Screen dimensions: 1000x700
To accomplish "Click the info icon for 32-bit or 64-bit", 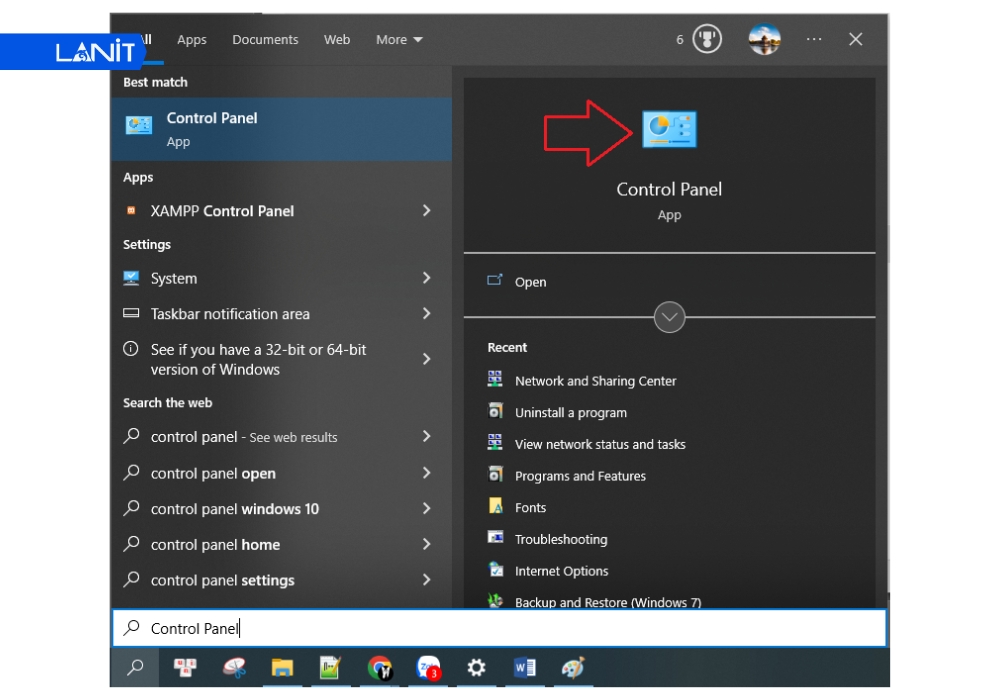I will 131,349.
